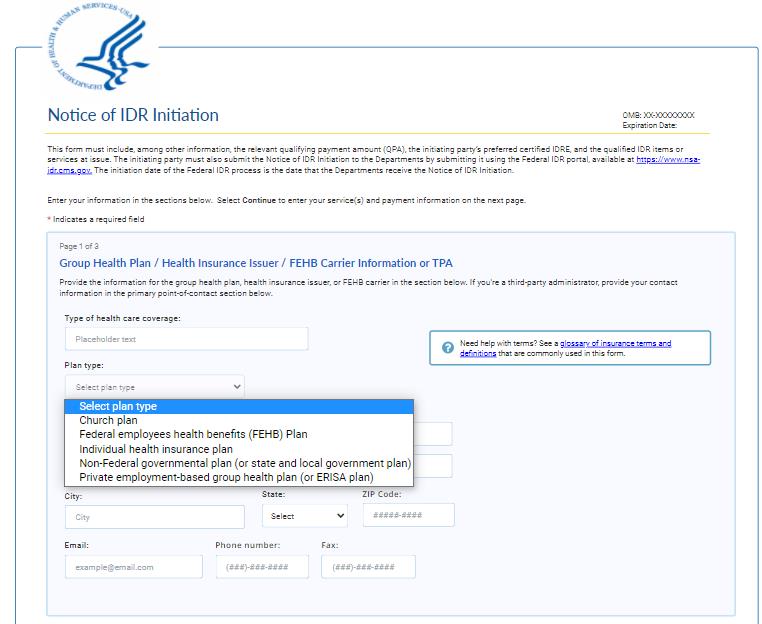Open the Plan type dropdown
762x624 pixels.
click(x=154, y=386)
